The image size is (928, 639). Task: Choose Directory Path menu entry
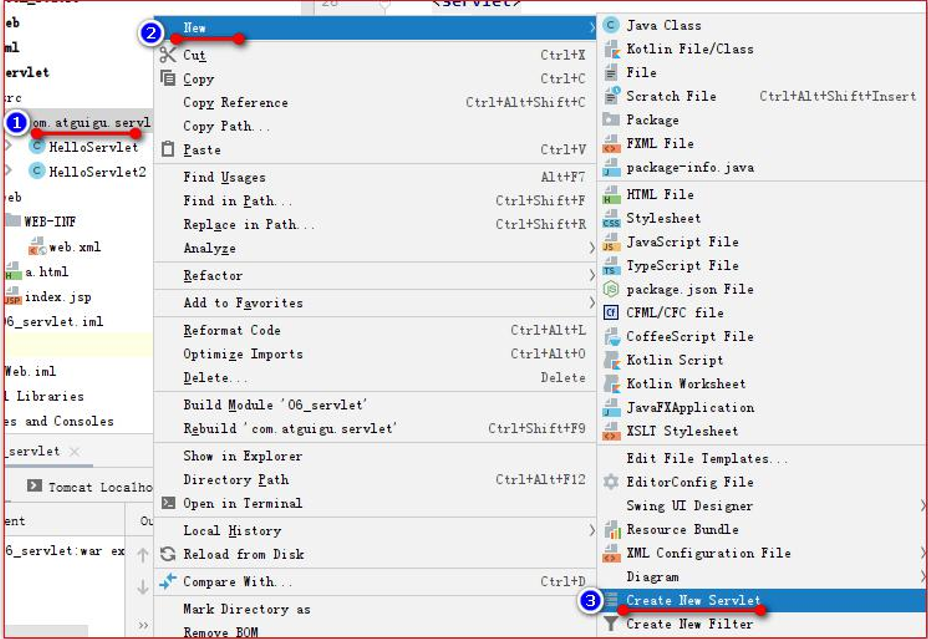click(x=375, y=479)
